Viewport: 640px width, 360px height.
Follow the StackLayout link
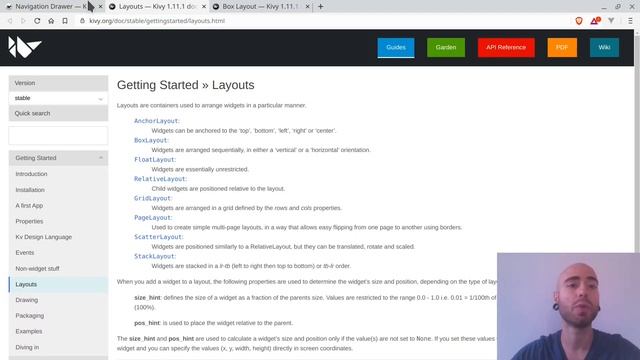(155, 256)
